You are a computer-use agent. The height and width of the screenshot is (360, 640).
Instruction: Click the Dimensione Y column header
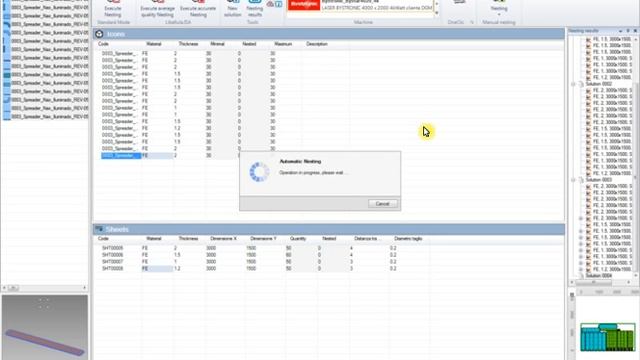click(x=263, y=238)
